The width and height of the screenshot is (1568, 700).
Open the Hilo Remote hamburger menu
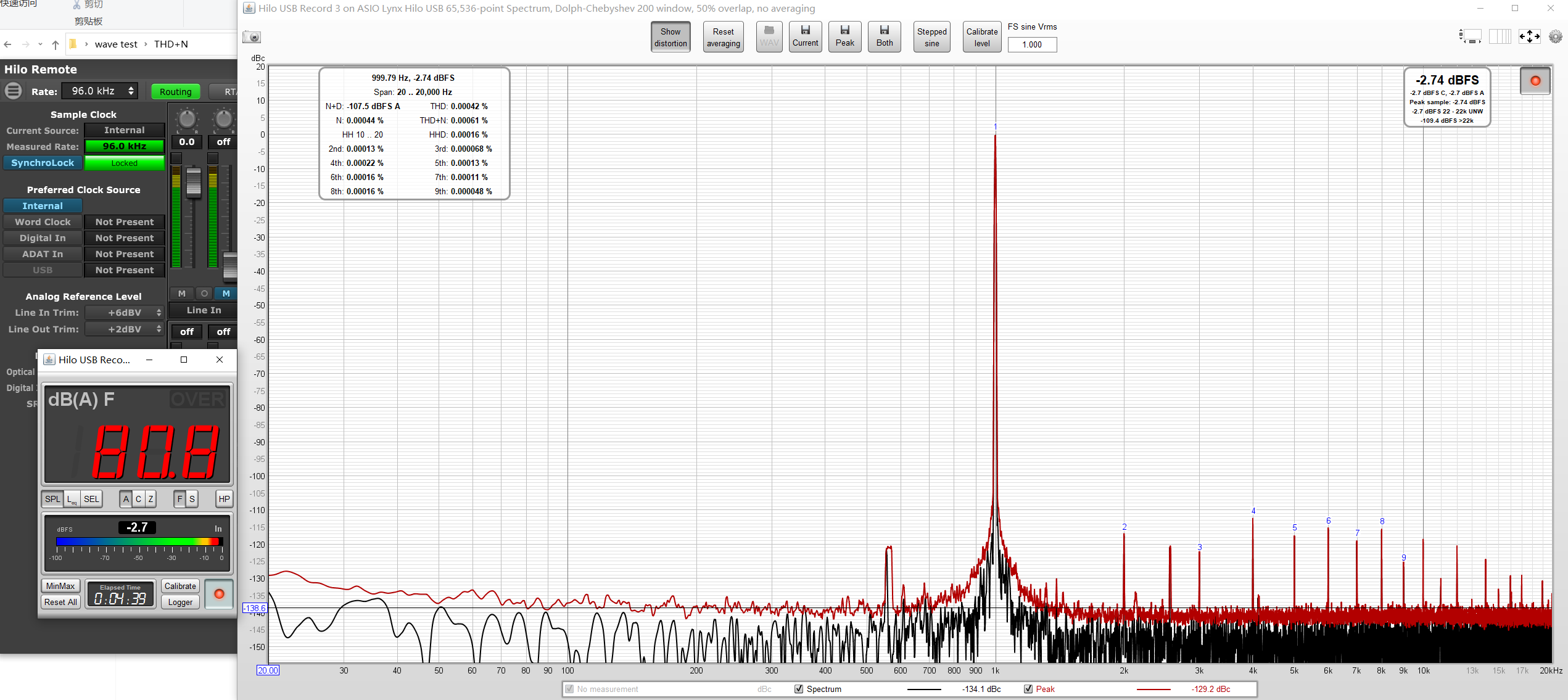(x=13, y=91)
